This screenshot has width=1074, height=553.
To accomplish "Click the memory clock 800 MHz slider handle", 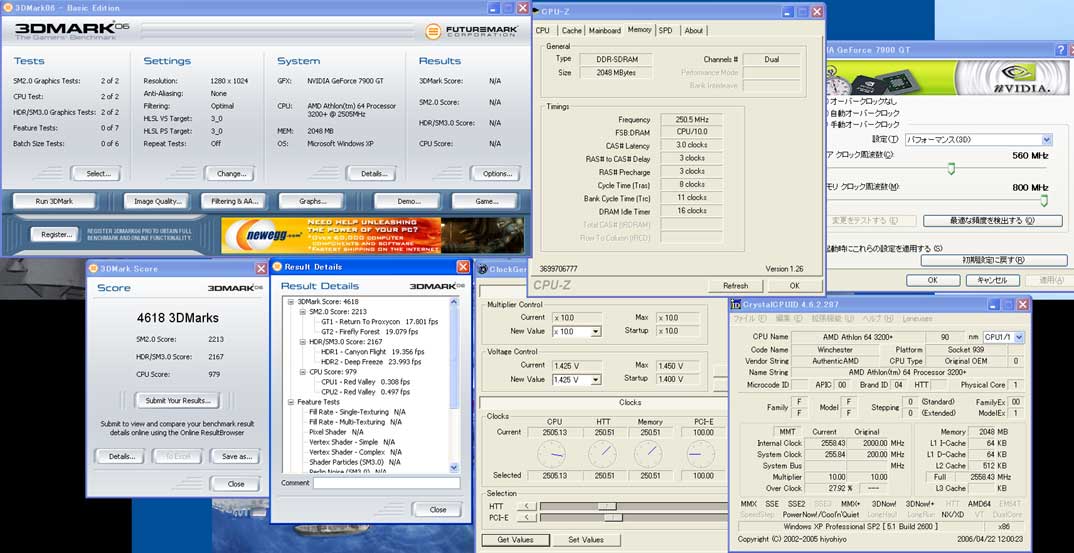I will (1044, 200).
